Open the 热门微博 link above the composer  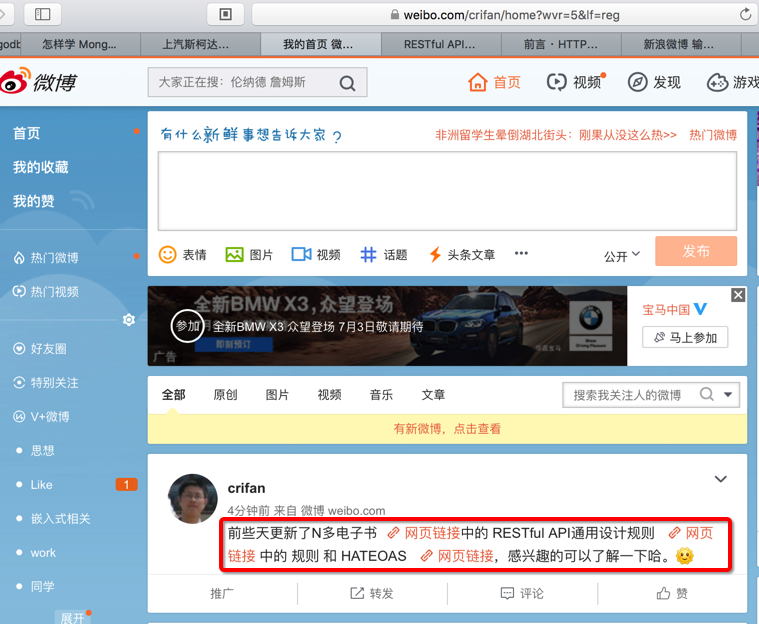(x=713, y=135)
